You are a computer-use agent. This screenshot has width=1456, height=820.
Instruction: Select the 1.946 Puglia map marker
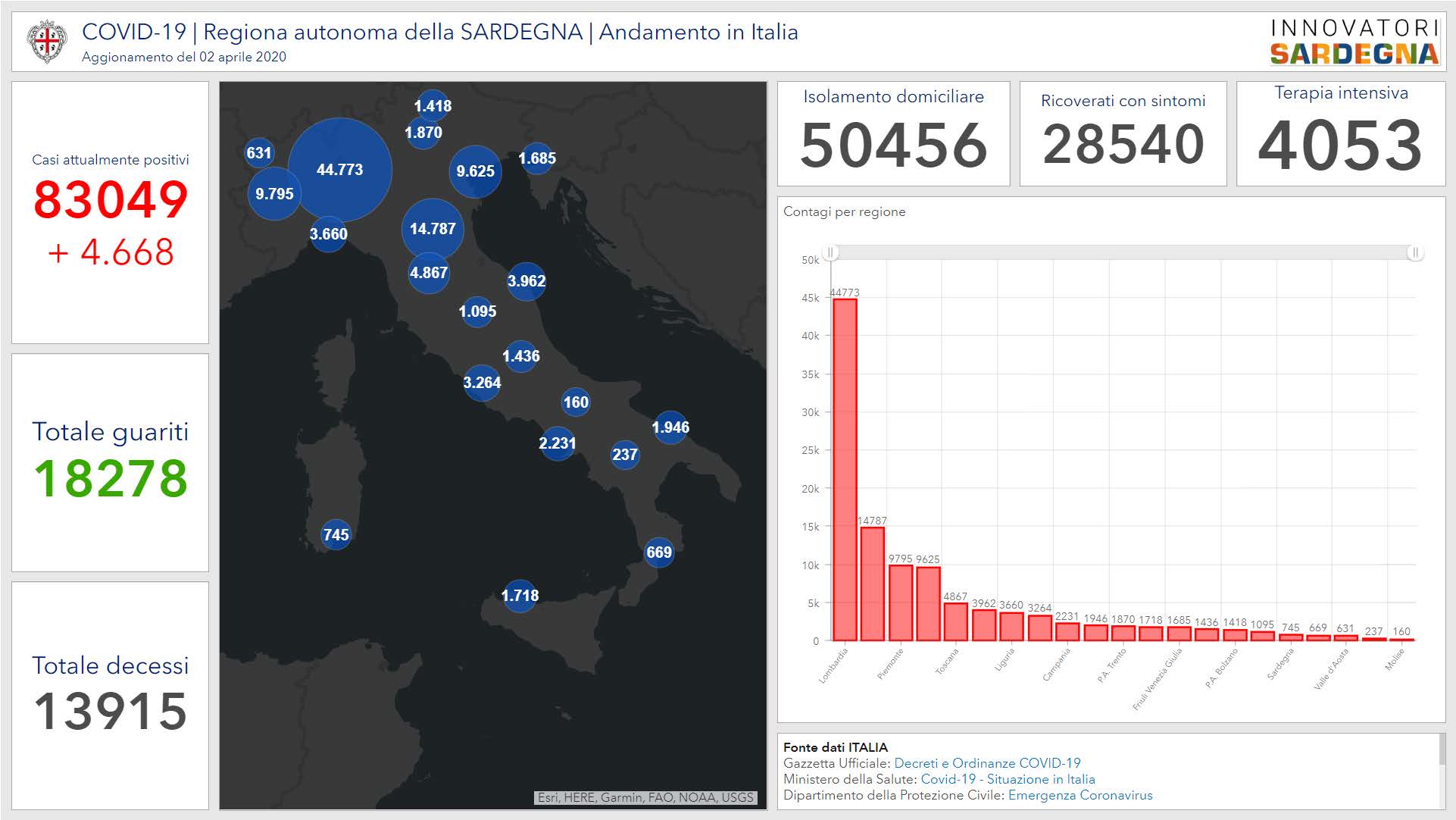670,427
